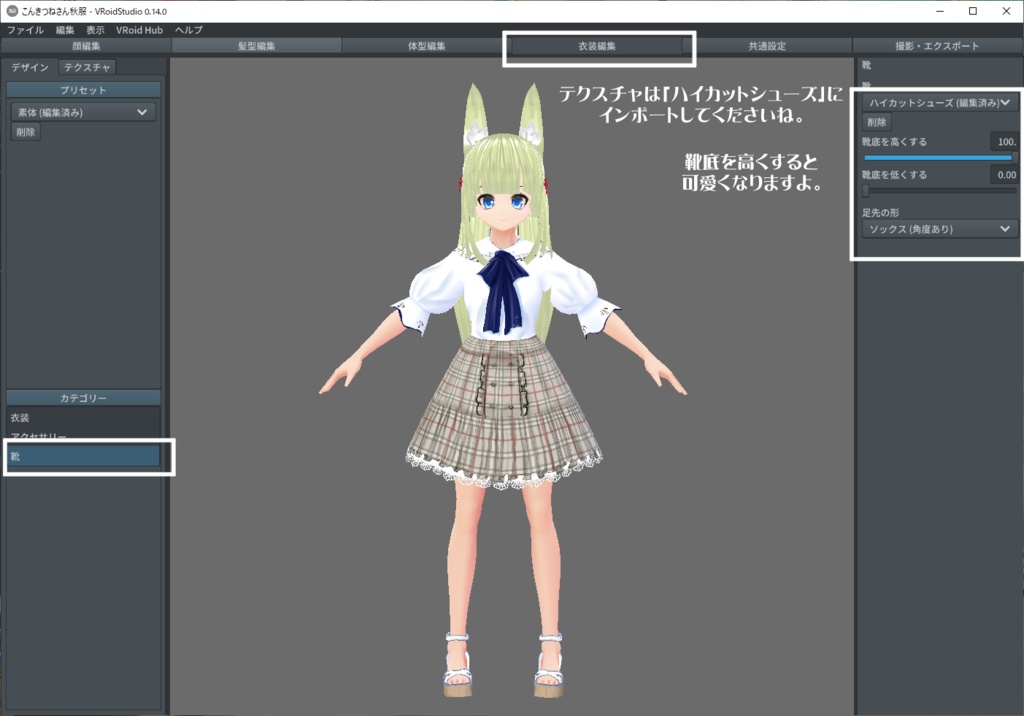Open the ハイカットシューズ (編集済み) shoe dropdown
Viewport: 1024px width, 716px height.
click(x=938, y=102)
